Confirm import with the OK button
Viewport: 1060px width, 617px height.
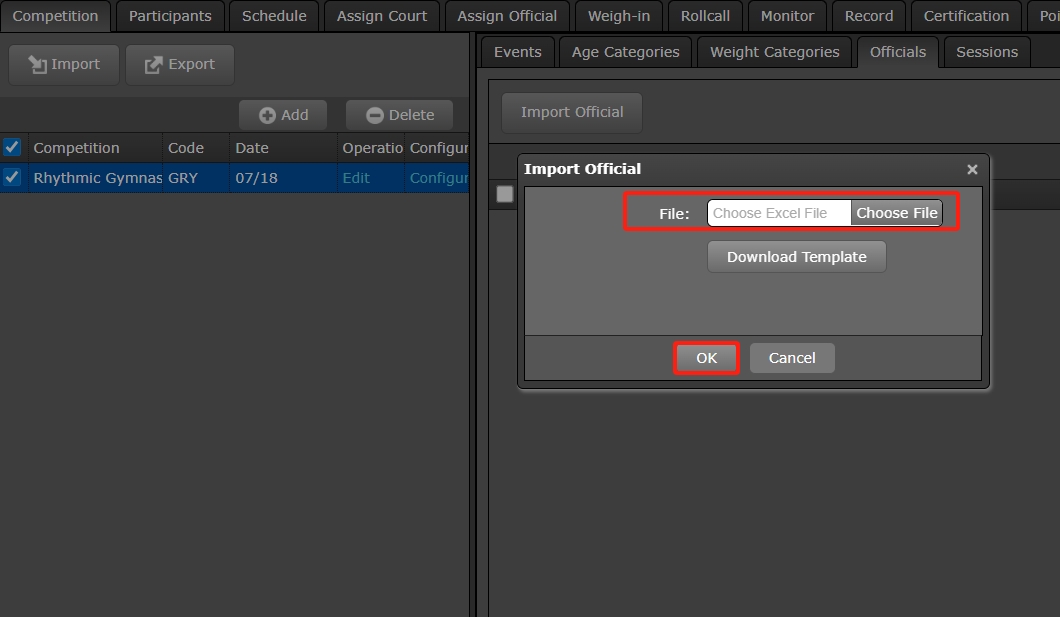pyautogui.click(x=706, y=358)
